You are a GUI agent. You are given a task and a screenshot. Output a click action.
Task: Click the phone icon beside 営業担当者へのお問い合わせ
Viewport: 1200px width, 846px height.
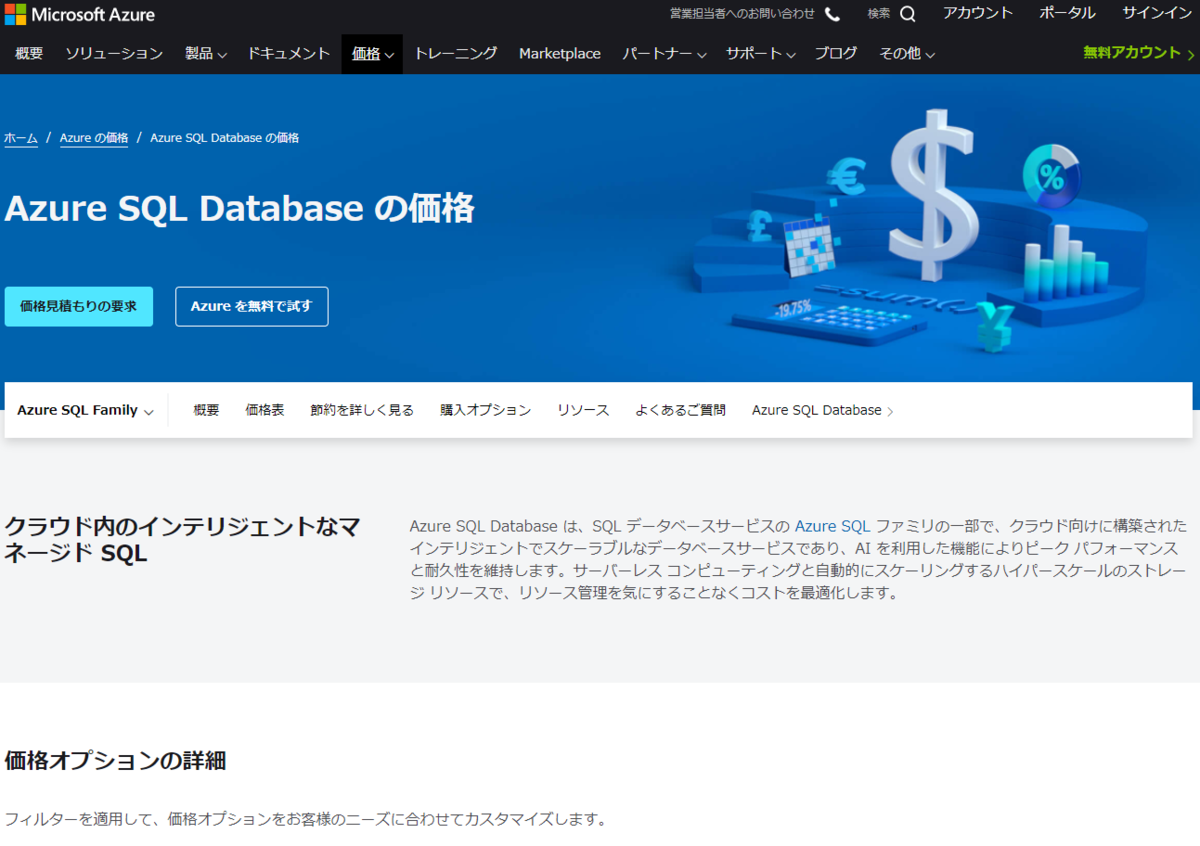[x=832, y=13]
